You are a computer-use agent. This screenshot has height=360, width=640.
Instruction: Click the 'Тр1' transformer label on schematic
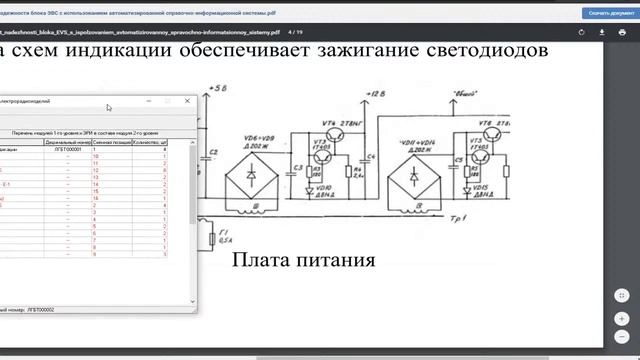(x=458, y=219)
